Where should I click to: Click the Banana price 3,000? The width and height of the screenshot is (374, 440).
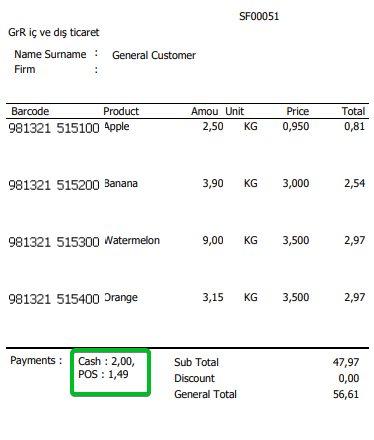[296, 183]
